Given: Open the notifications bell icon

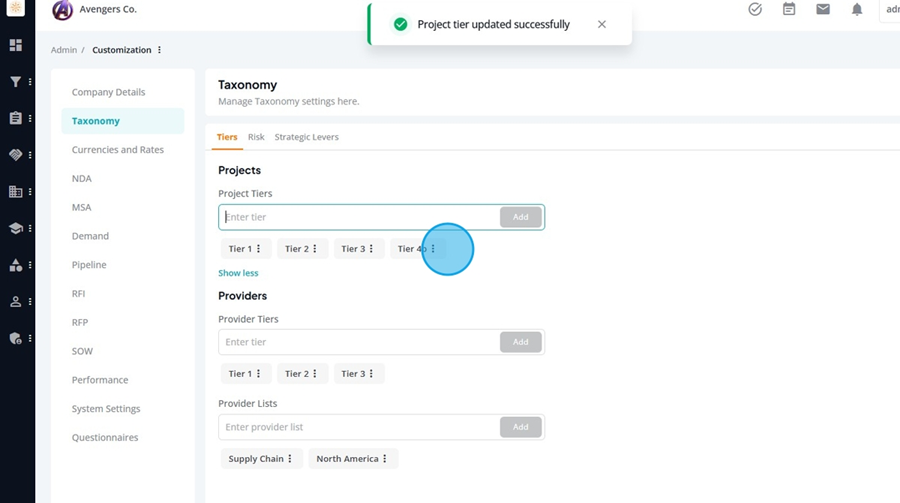Looking at the screenshot, I should 857,9.
